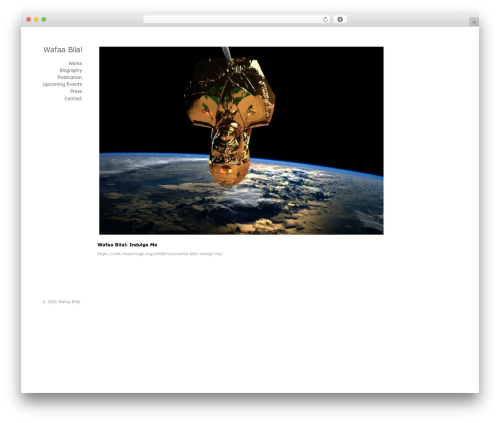This screenshot has width=500, height=423.
Task: Open the Contact page
Action: pyautogui.click(x=73, y=99)
